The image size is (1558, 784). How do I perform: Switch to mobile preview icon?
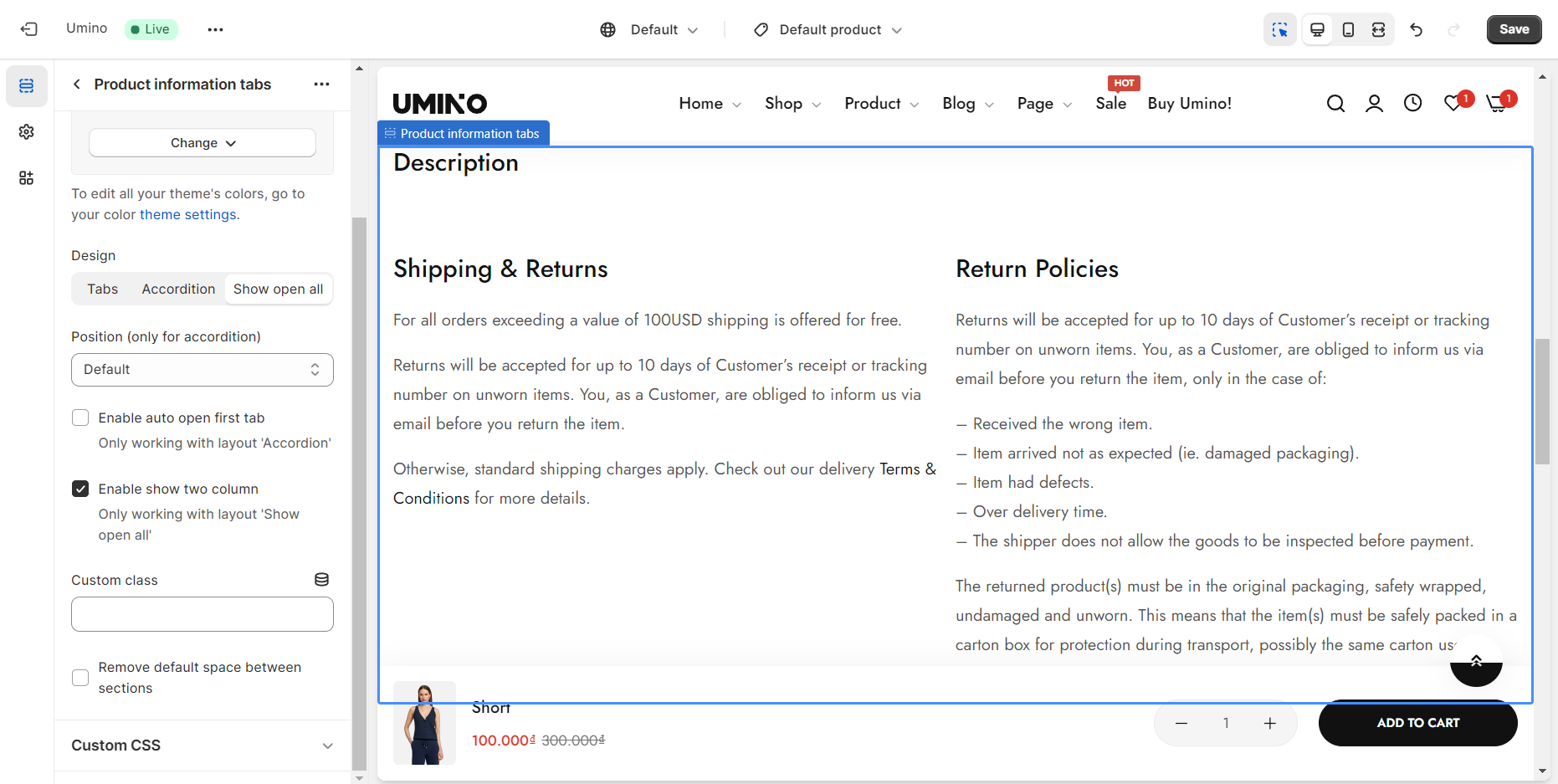[x=1348, y=30]
